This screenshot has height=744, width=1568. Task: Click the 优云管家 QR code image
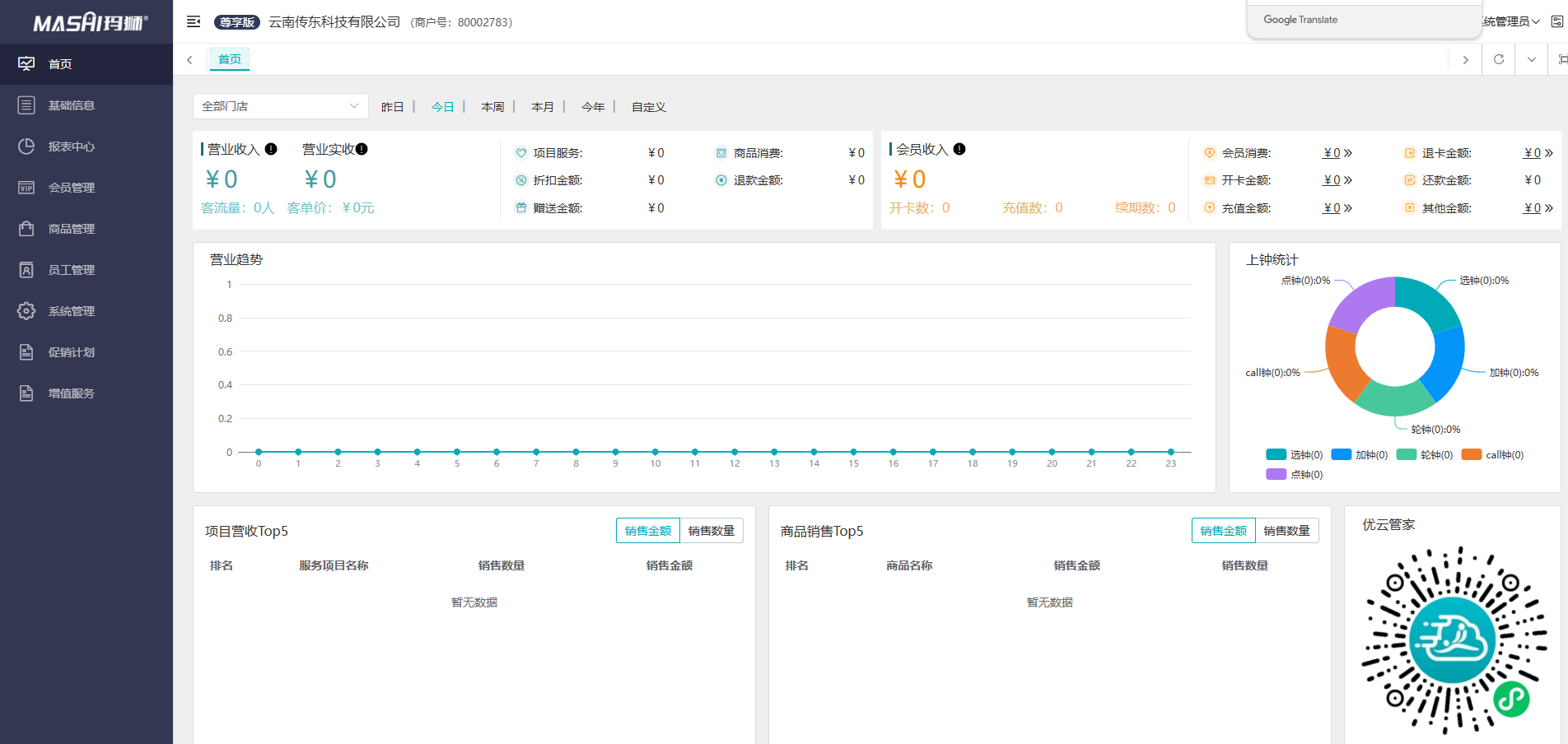(x=1454, y=640)
